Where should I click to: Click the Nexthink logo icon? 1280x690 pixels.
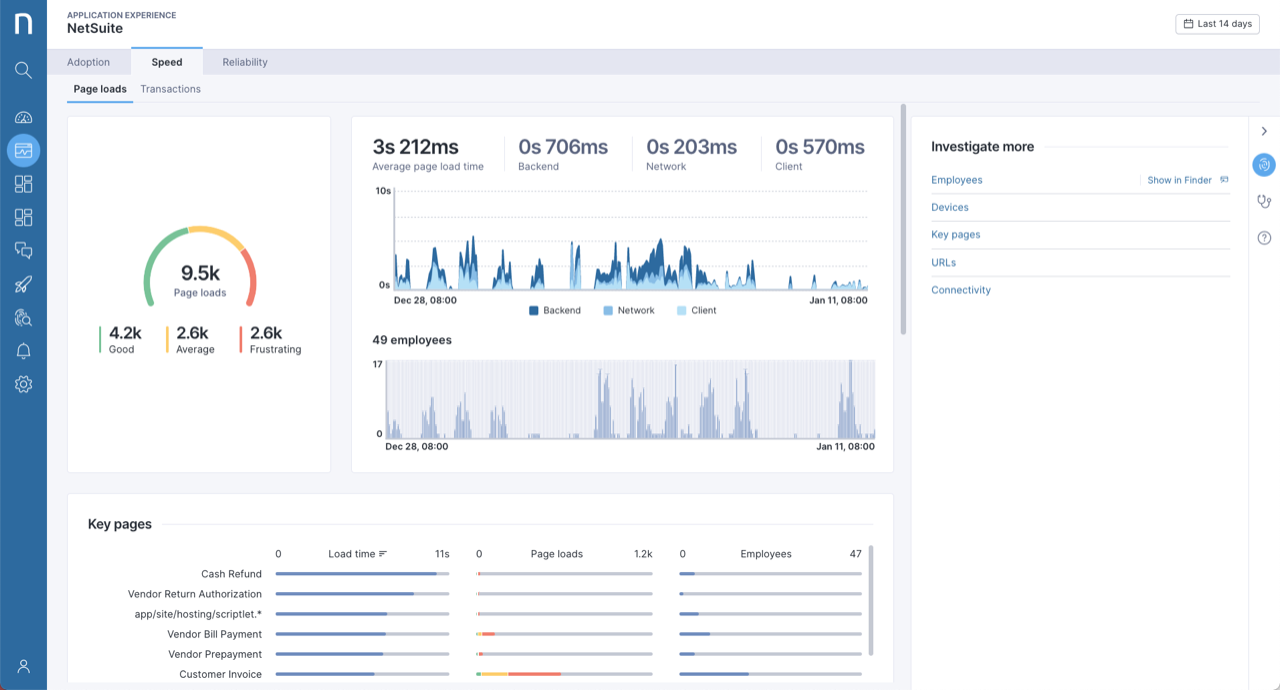(23, 22)
